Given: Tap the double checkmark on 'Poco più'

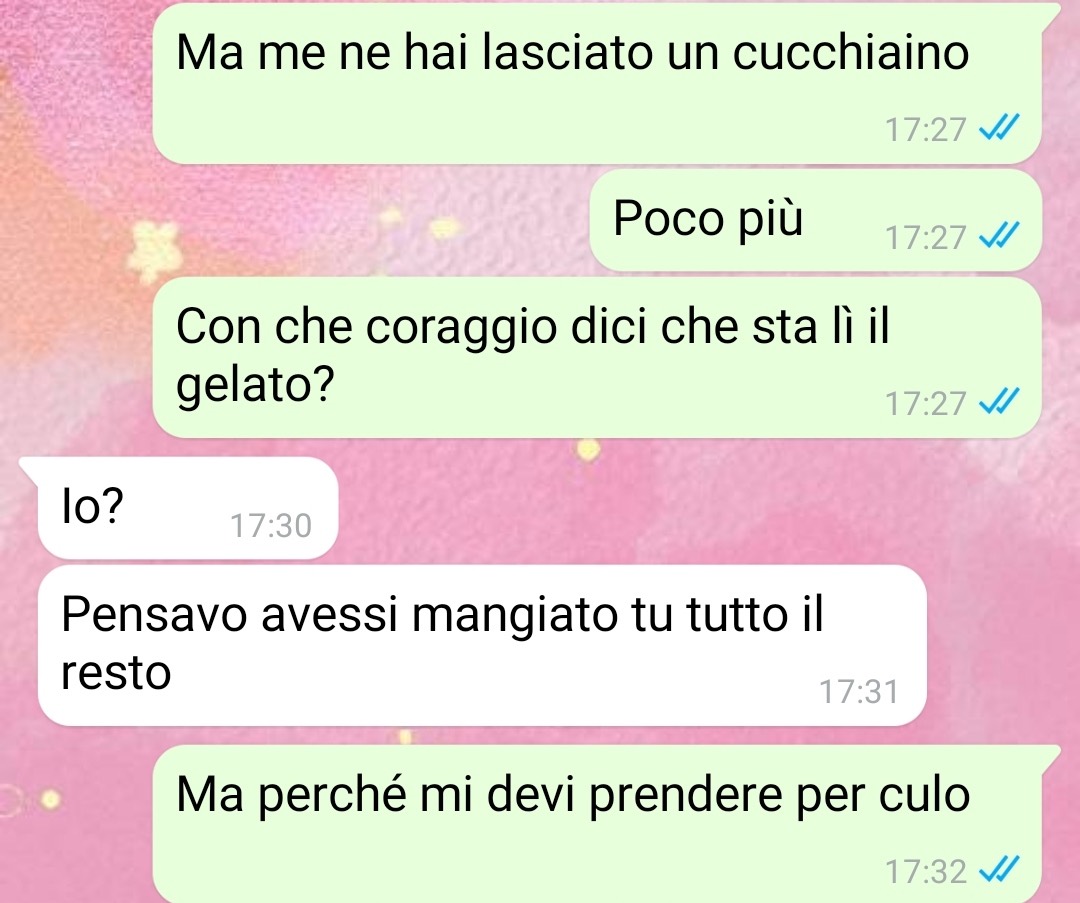Looking at the screenshot, I should tap(999, 236).
